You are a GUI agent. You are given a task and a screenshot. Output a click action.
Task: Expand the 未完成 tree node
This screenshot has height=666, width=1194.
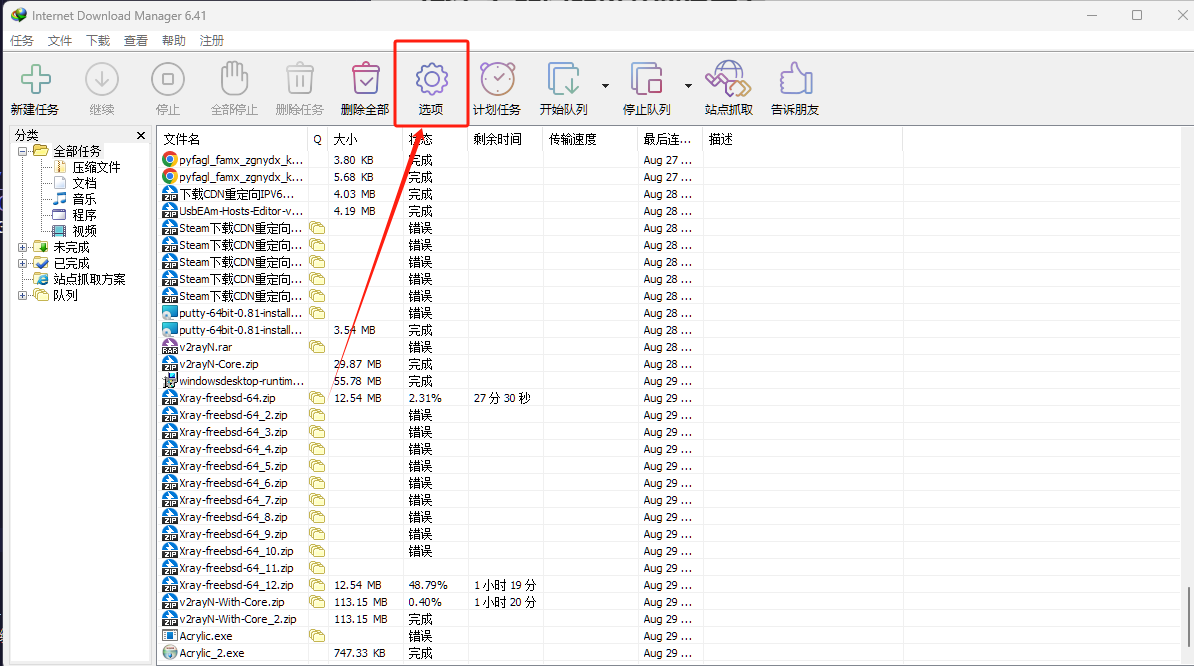pyautogui.click(x=23, y=247)
